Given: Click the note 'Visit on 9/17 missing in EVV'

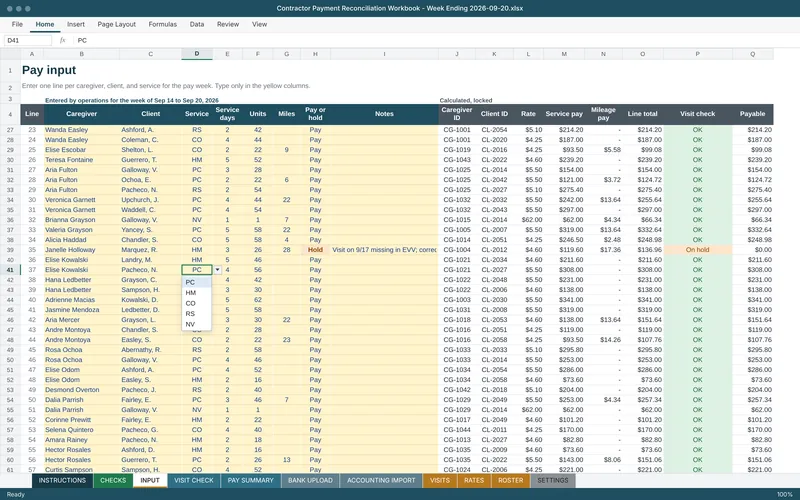Looking at the screenshot, I should click(x=384, y=250).
